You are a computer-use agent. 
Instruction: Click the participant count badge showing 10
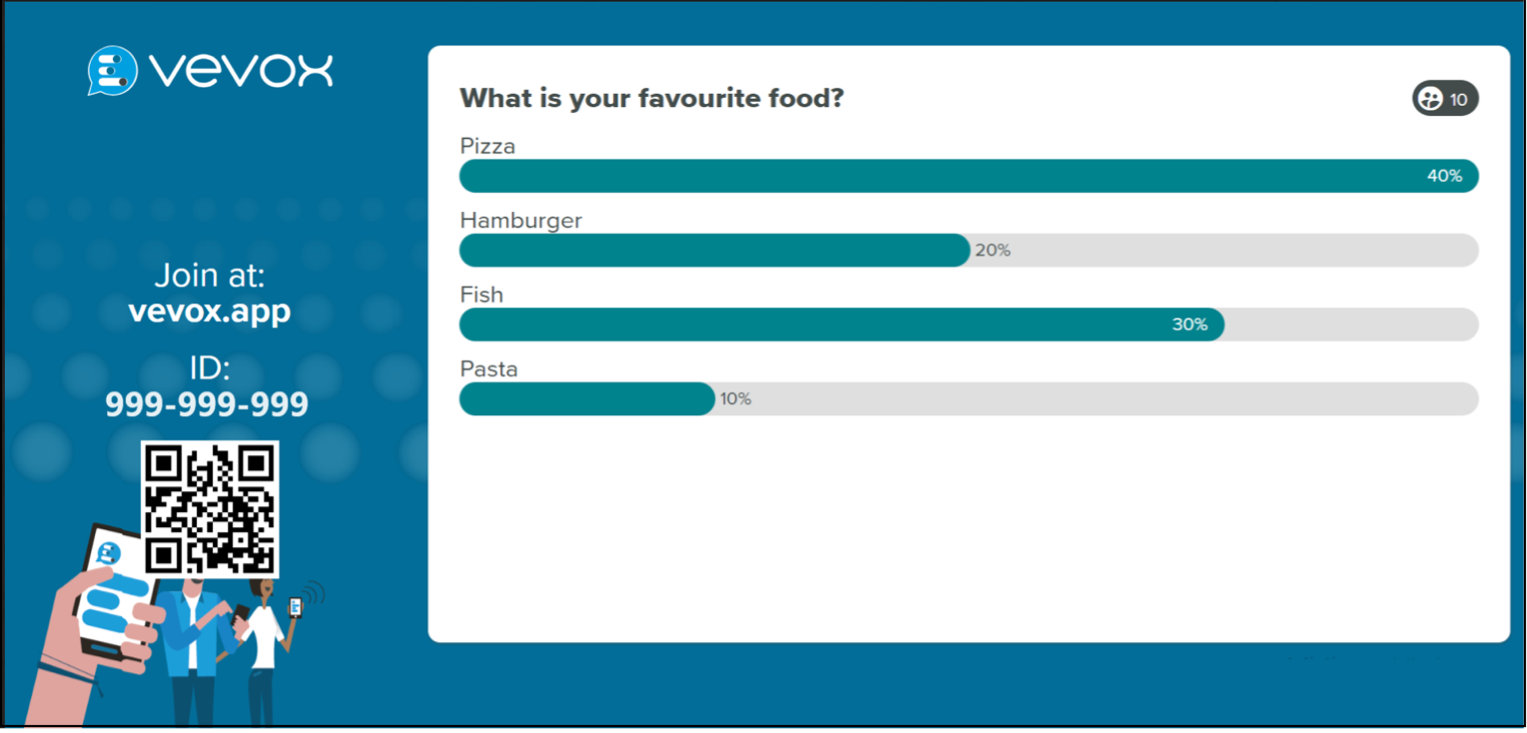click(x=1445, y=99)
